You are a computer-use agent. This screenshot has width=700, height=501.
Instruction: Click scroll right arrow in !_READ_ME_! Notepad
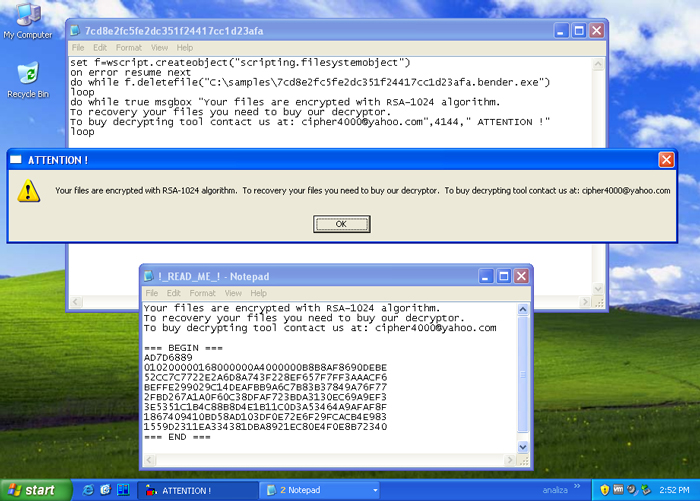(510, 460)
